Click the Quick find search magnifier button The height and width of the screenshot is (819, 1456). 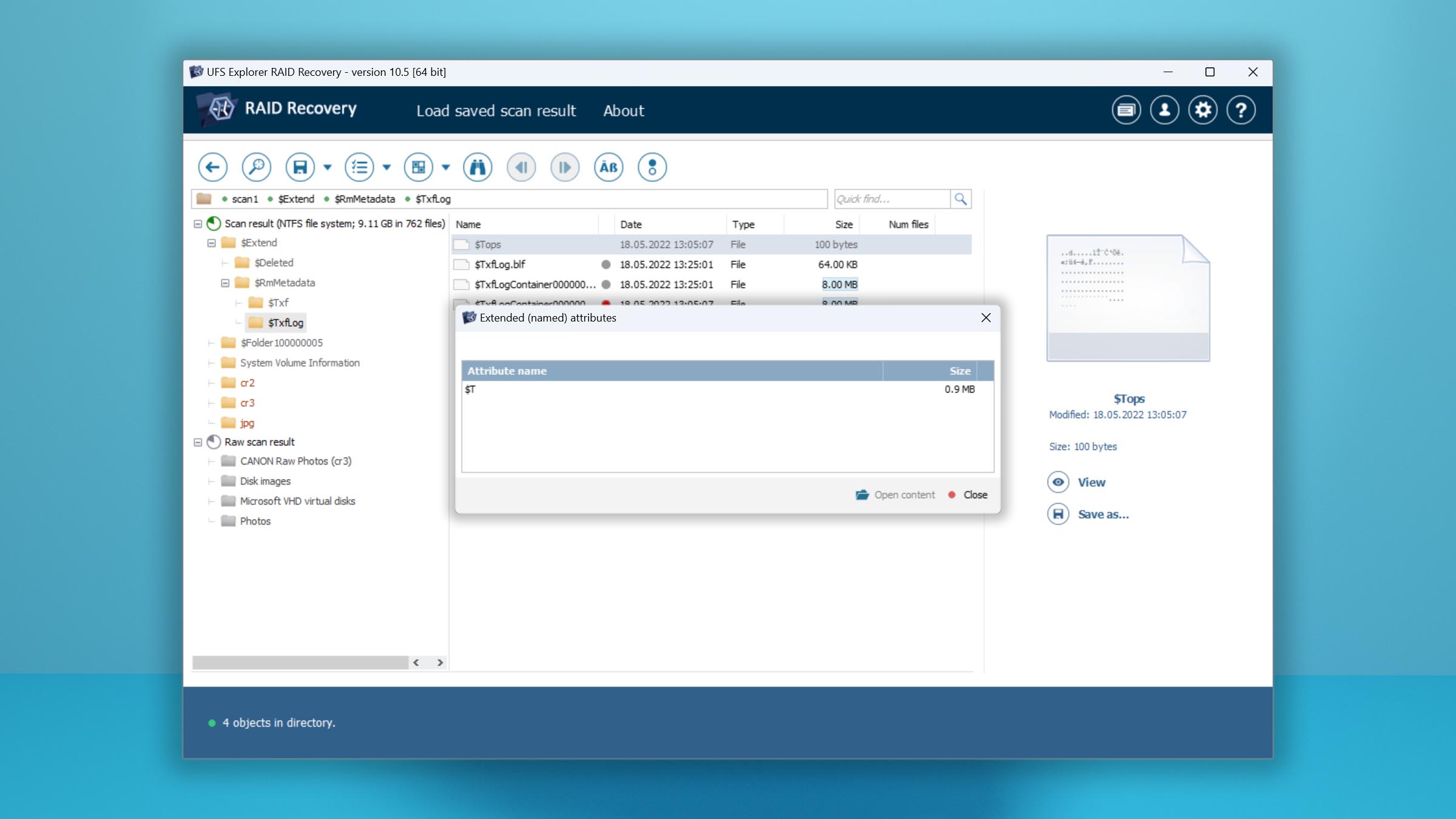(960, 199)
